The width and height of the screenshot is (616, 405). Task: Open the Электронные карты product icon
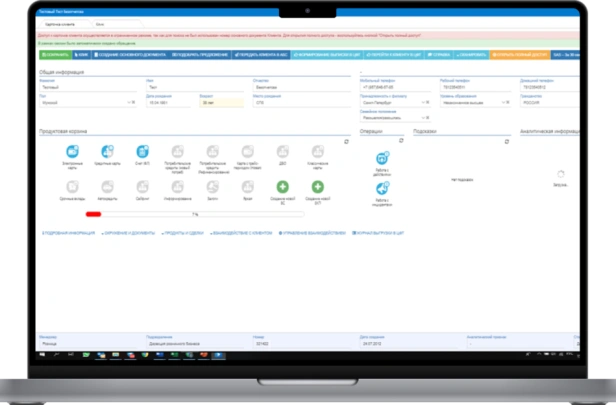[72, 151]
